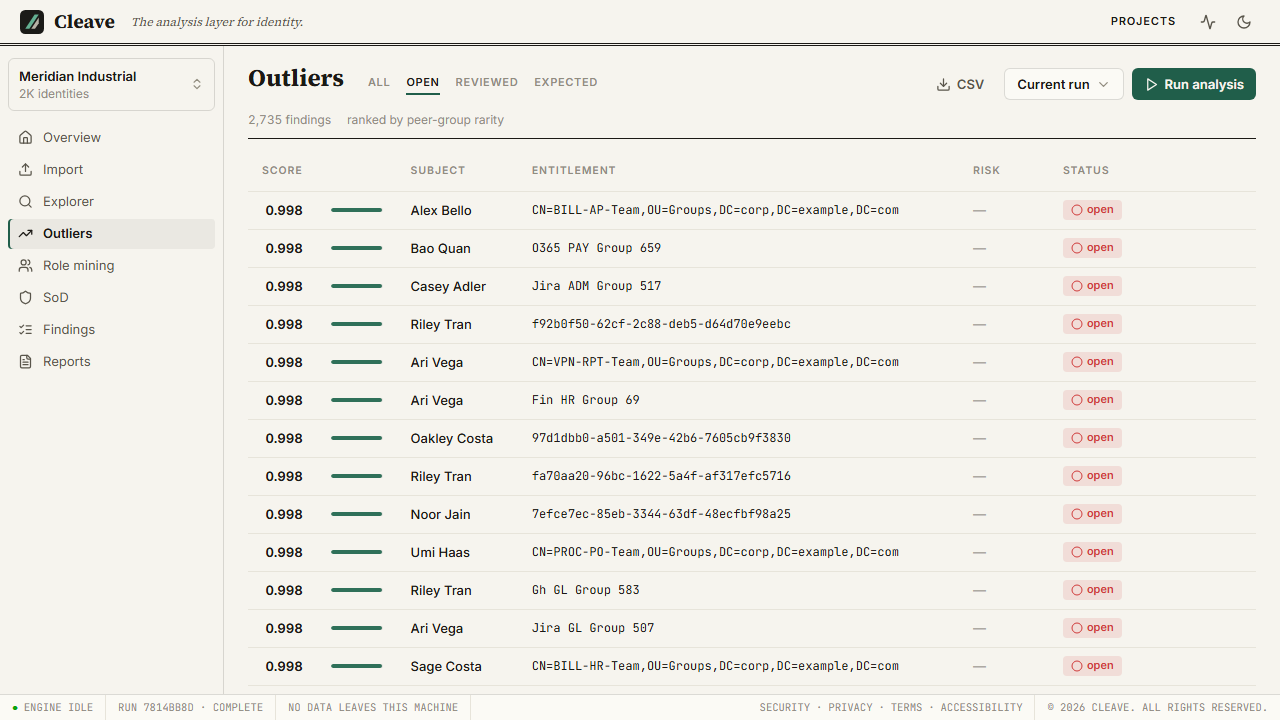Click GUID entitlement starting fa70aa20

(x=661, y=476)
